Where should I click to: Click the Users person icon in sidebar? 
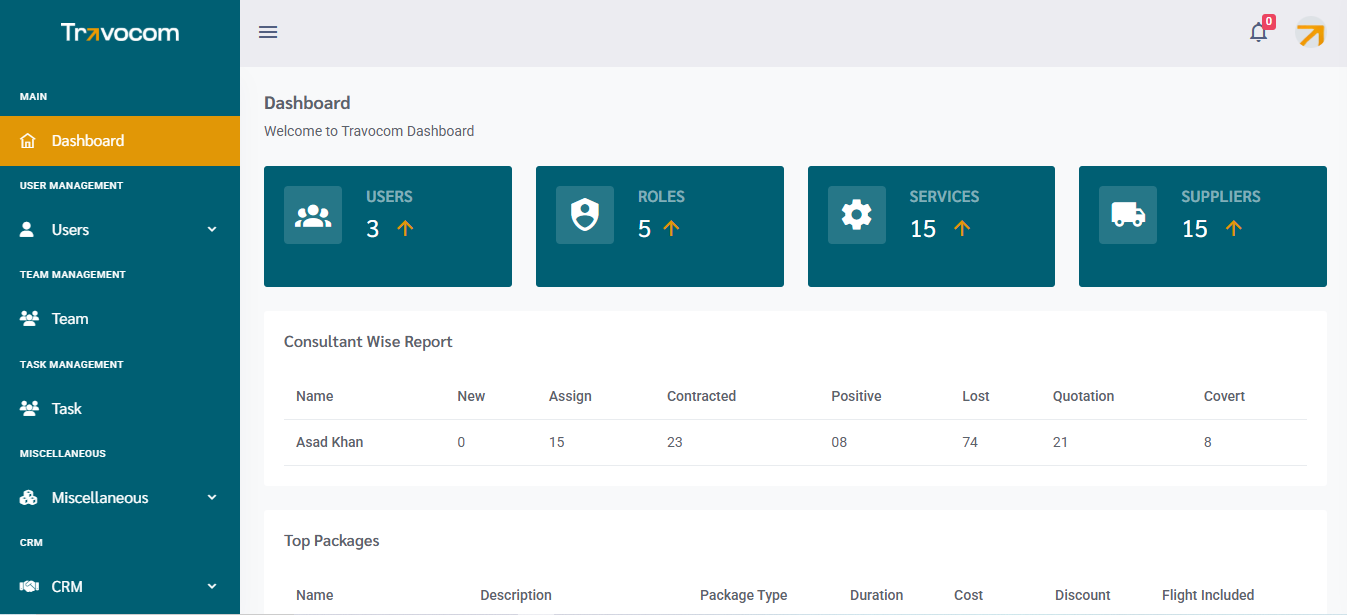pos(26,229)
